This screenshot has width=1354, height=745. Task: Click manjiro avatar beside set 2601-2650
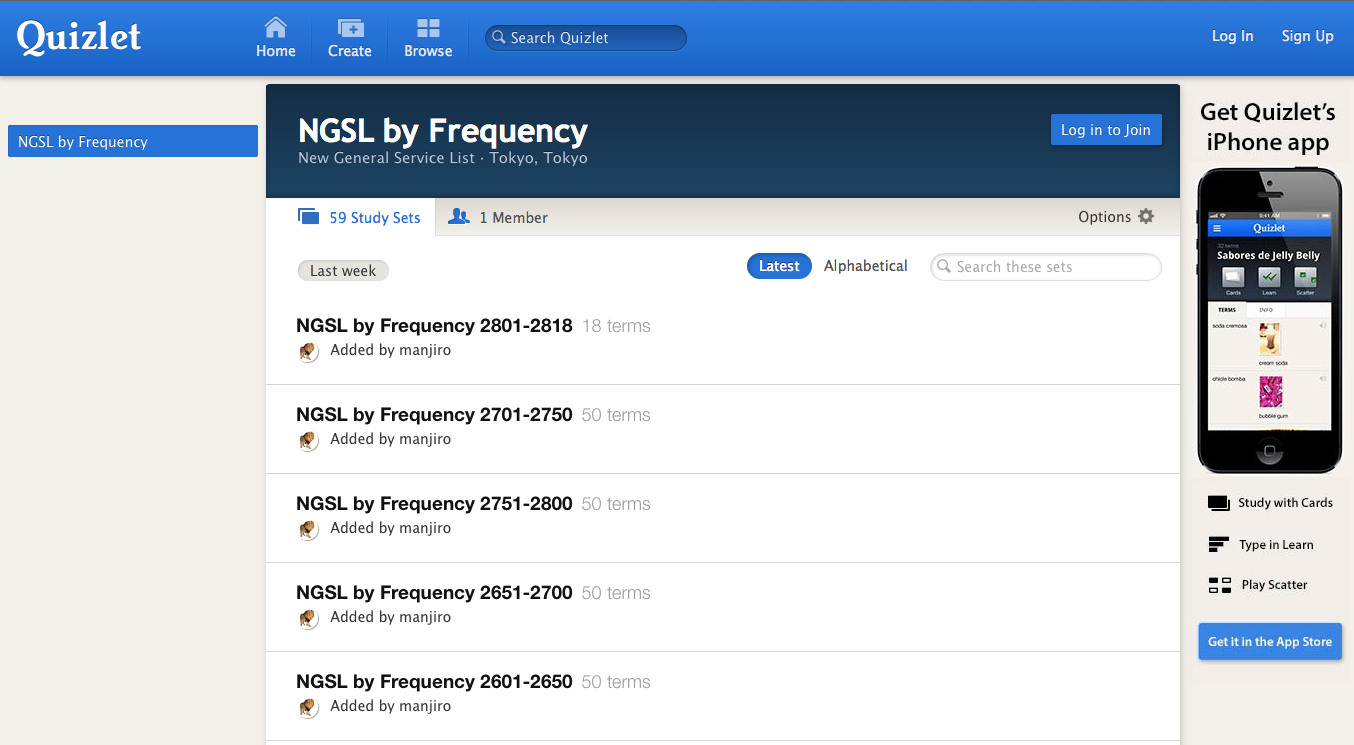[x=309, y=707]
